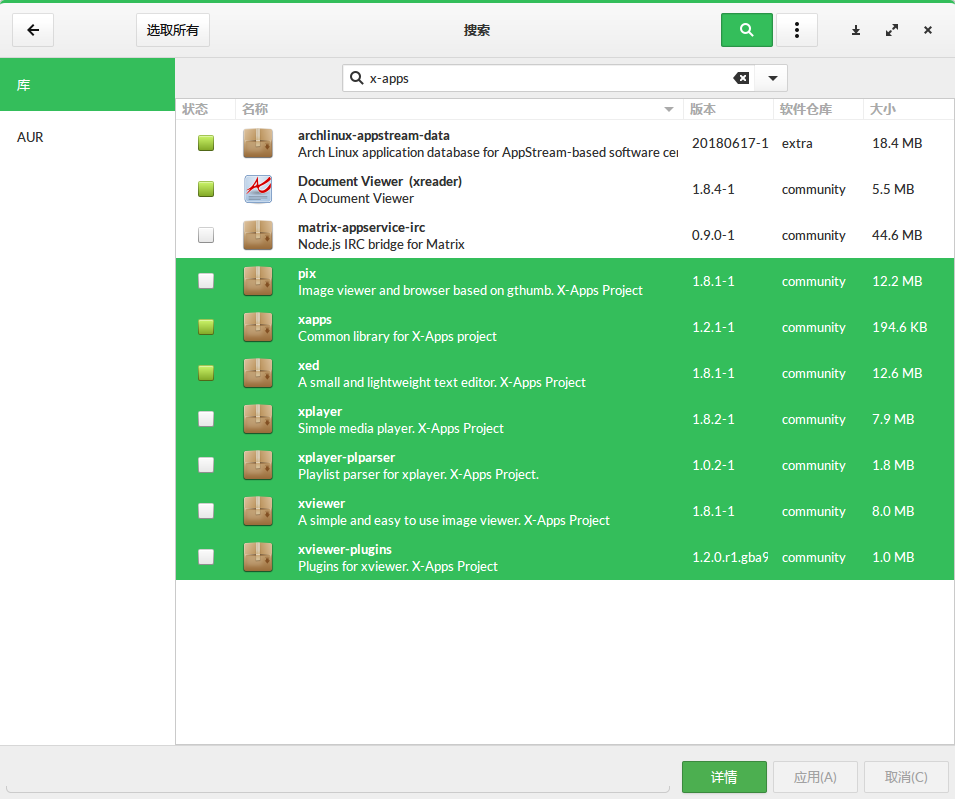Image resolution: width=955 pixels, height=799 pixels.
Task: Select the xplayer-plparser package name
Action: coord(347,457)
